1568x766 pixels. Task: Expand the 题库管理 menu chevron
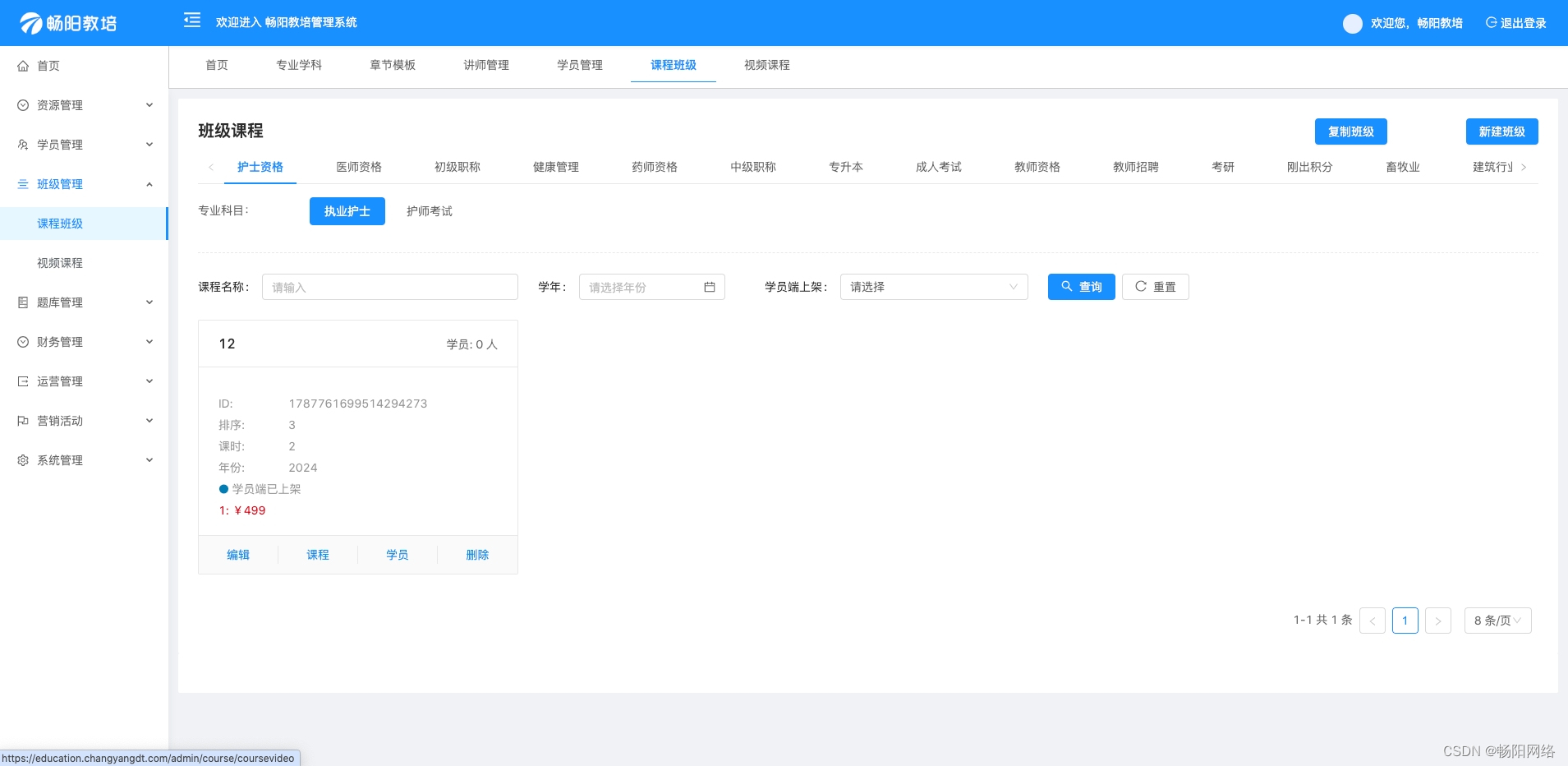click(149, 302)
